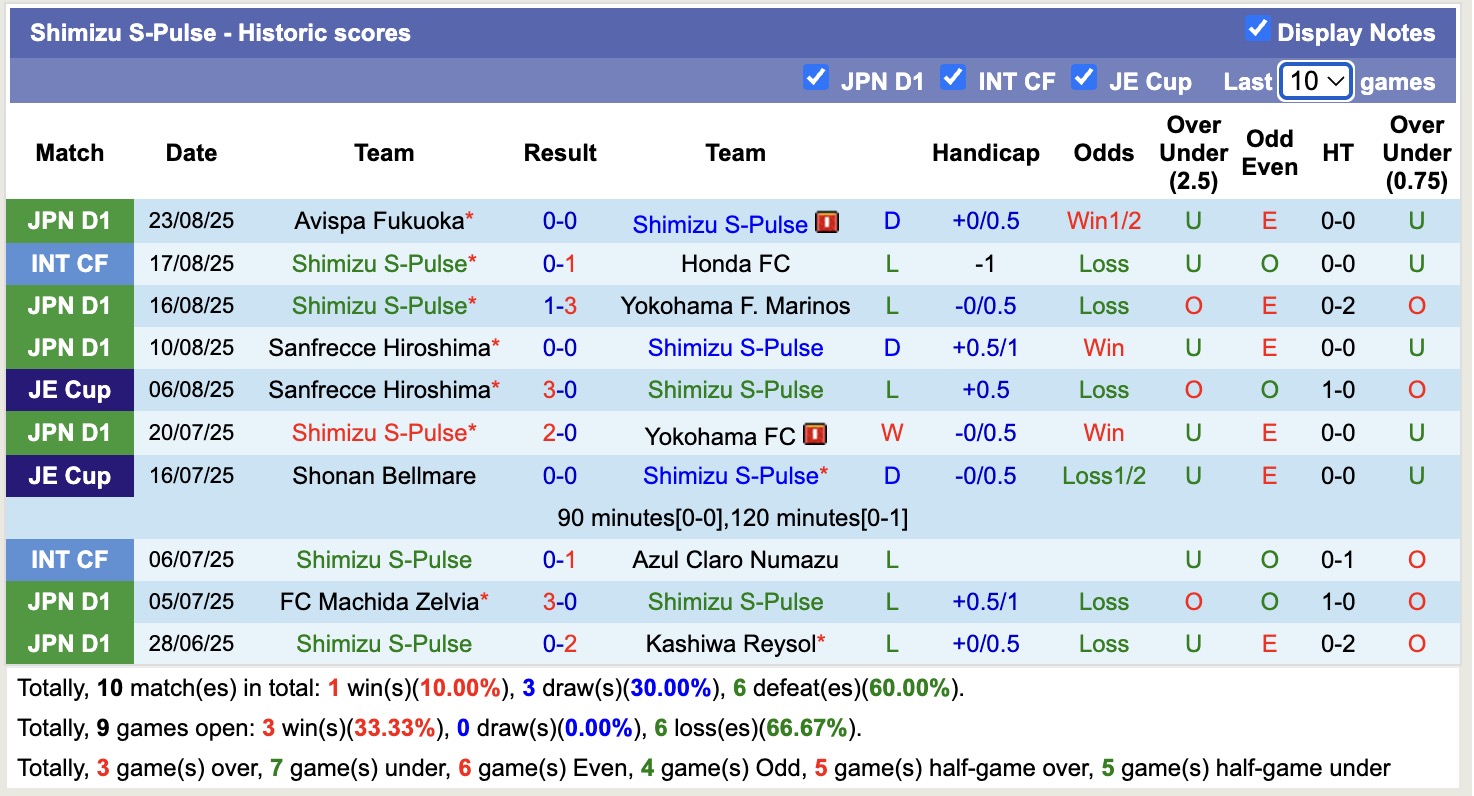Select the Honda FC opponent name
This screenshot has width=1474, height=796.
pyautogui.click(x=736, y=264)
